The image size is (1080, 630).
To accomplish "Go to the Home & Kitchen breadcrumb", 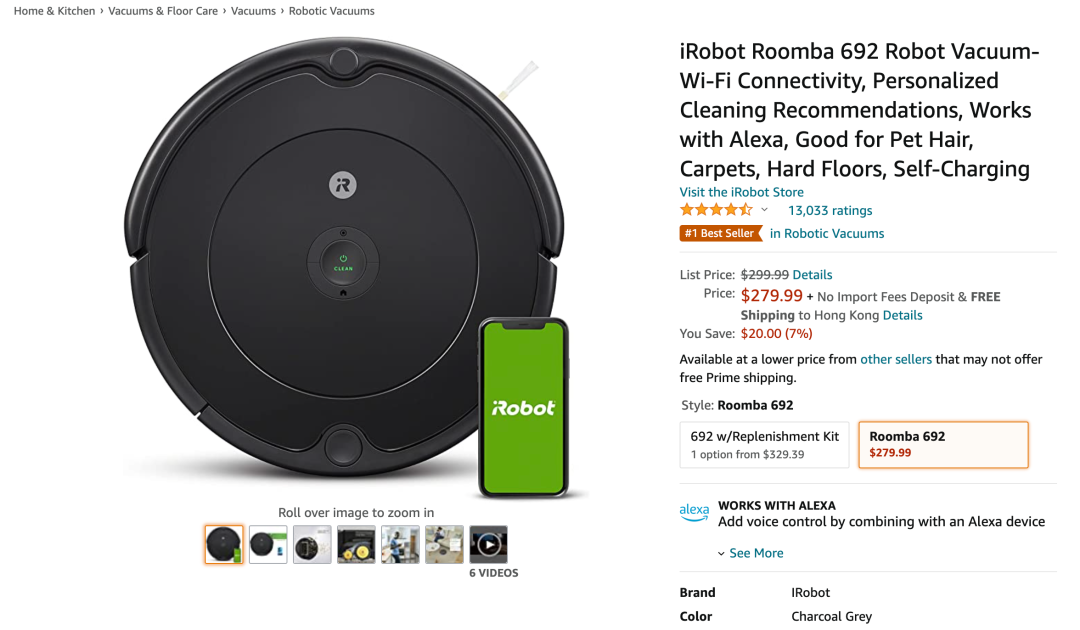I will click(55, 11).
